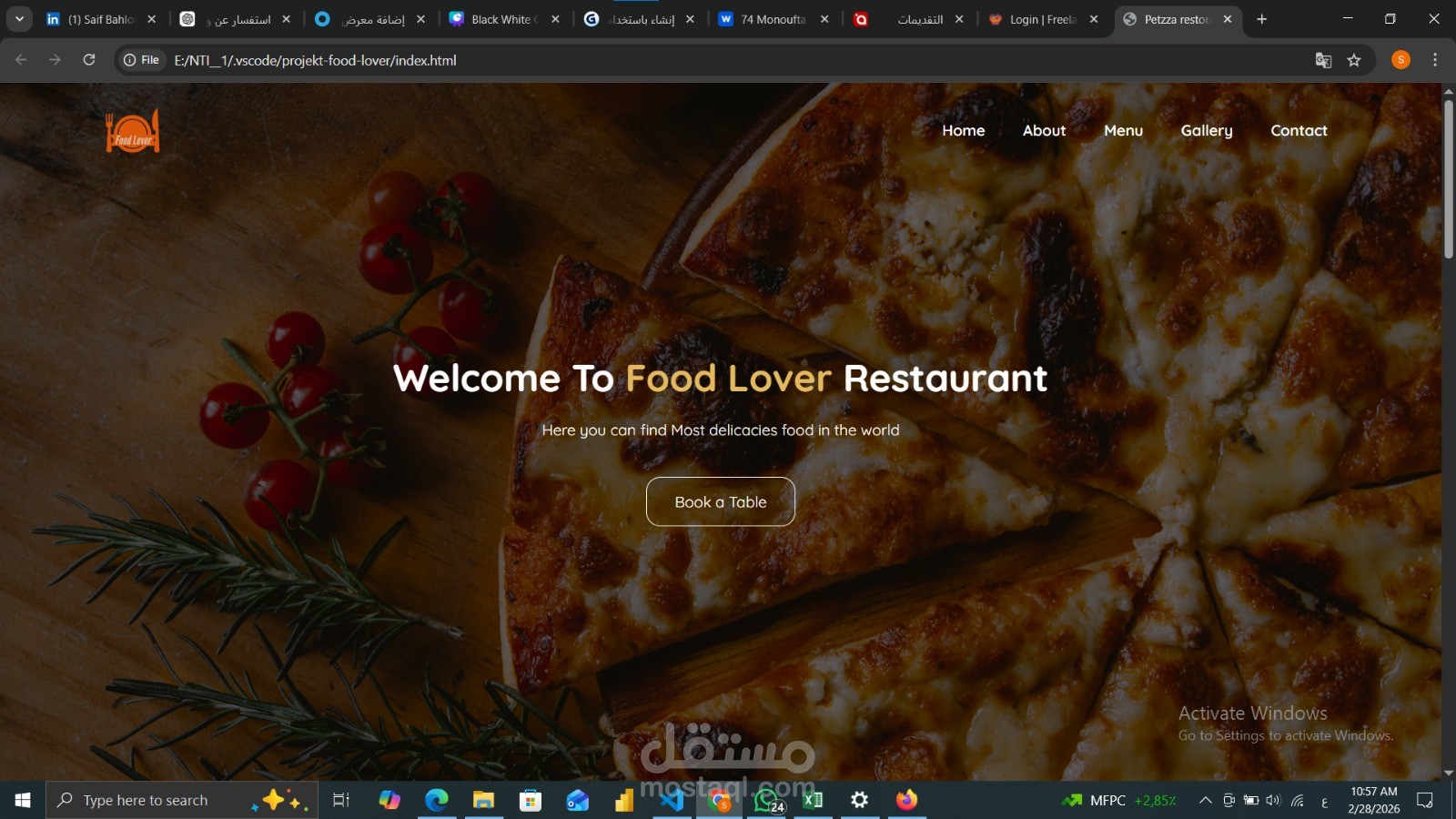Click the address bar URL

(x=316, y=60)
